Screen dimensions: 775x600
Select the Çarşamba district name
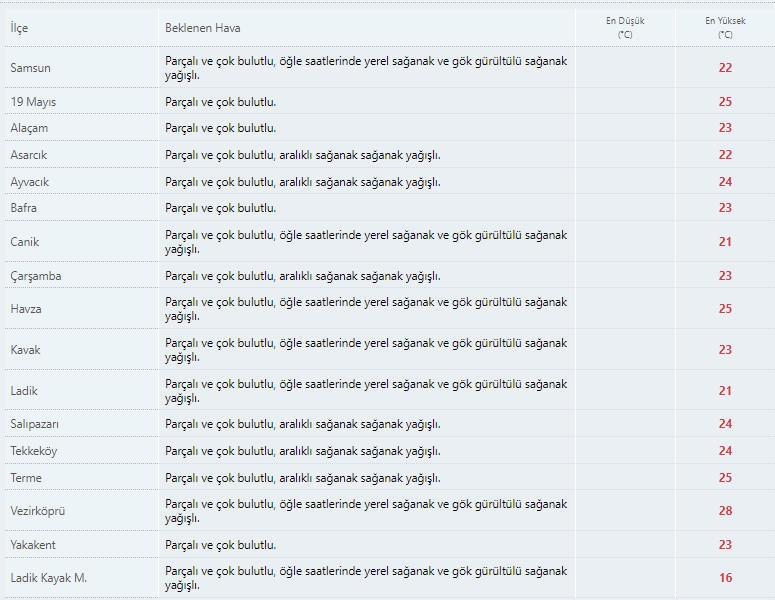(x=36, y=276)
